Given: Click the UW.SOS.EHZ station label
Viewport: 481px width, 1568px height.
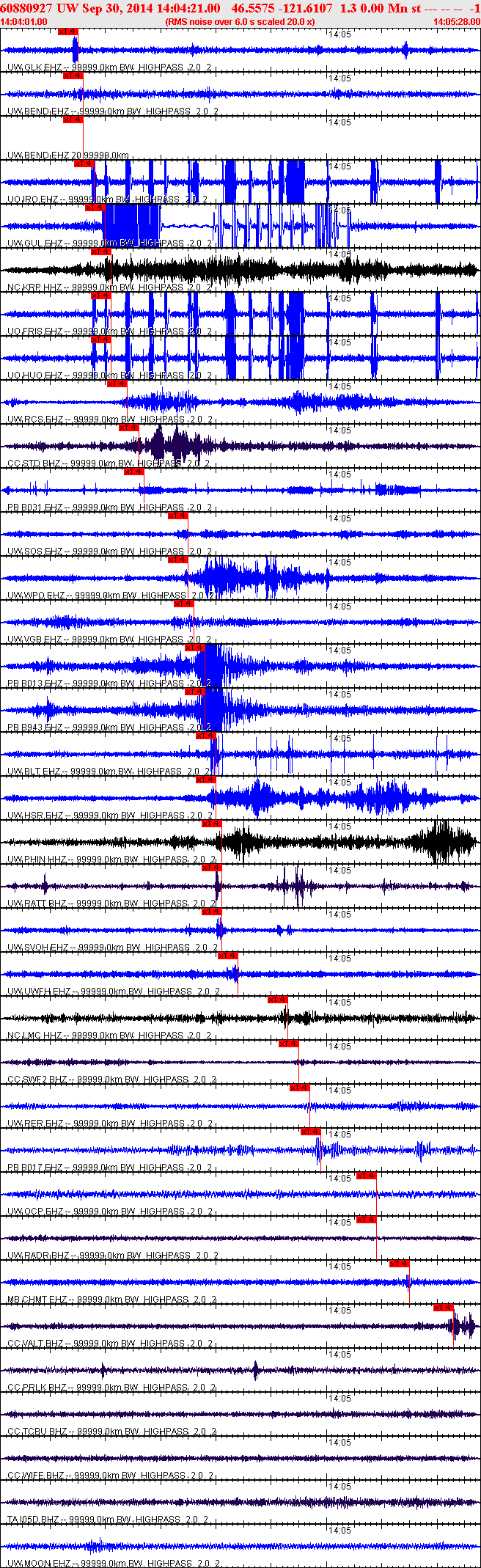Looking at the screenshot, I should pos(109,552).
